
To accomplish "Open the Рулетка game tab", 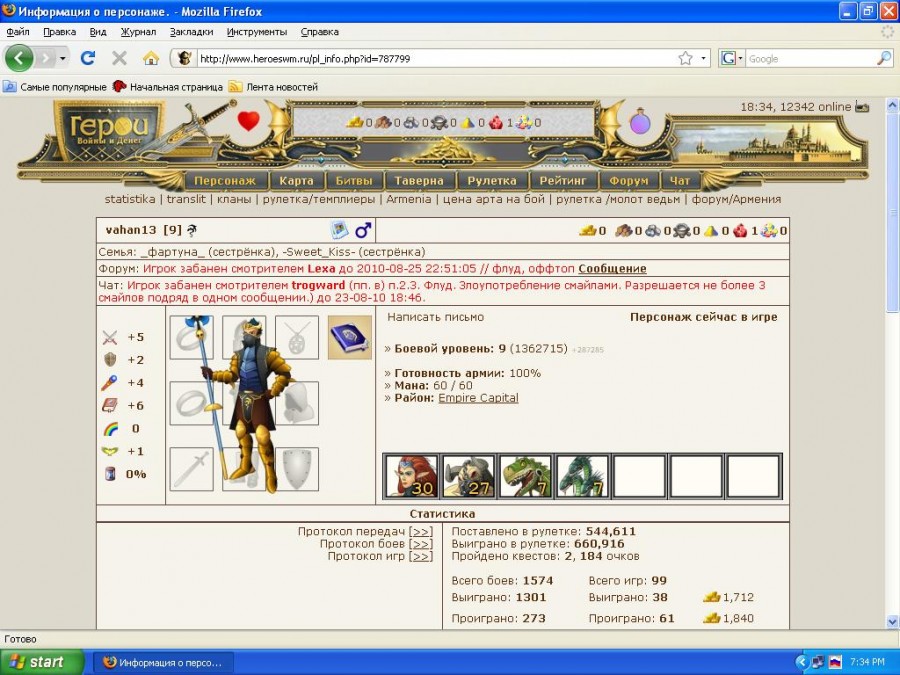I will click(492, 181).
